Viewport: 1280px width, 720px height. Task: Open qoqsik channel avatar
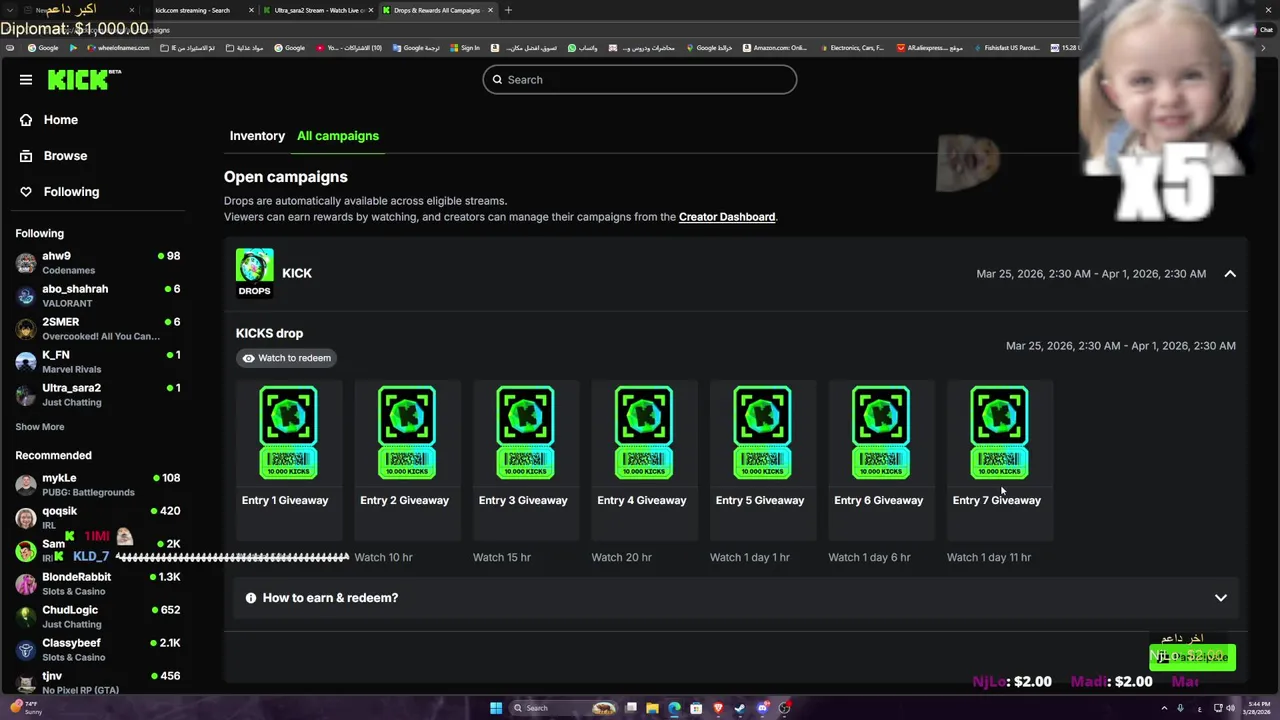(26, 518)
